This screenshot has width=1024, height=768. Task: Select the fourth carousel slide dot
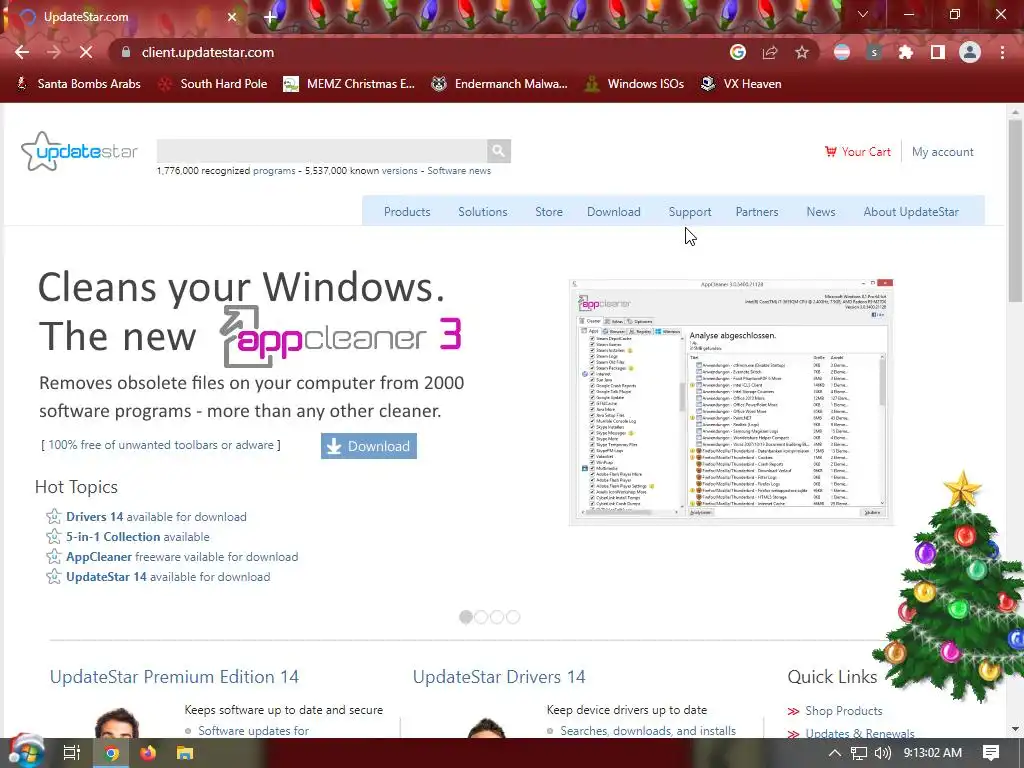(x=513, y=617)
